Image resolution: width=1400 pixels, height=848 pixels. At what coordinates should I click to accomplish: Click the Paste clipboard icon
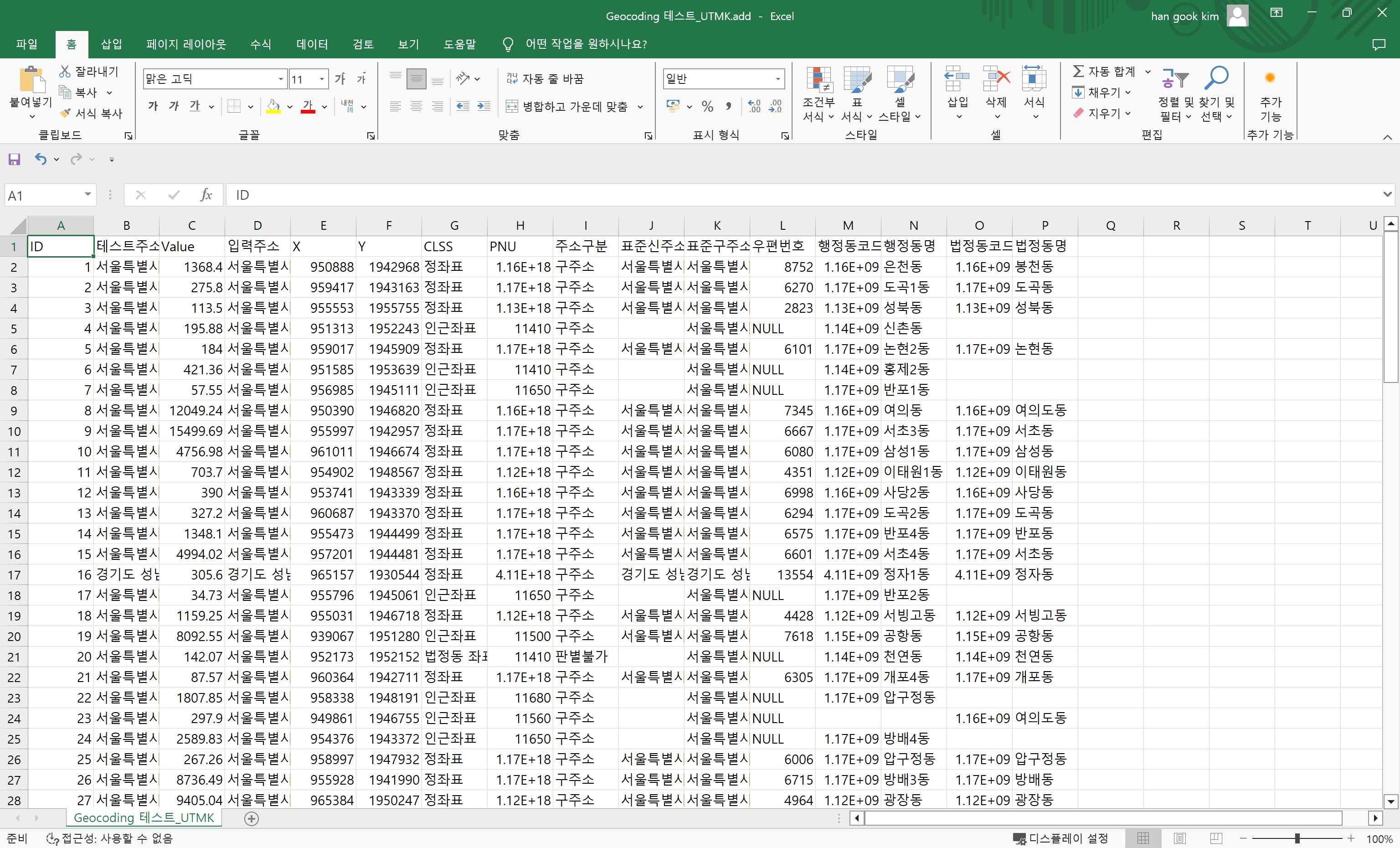click(x=31, y=80)
